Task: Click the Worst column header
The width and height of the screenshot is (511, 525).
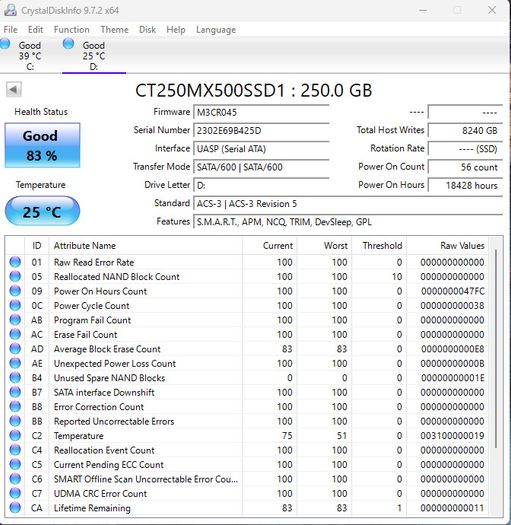Action: (323, 245)
